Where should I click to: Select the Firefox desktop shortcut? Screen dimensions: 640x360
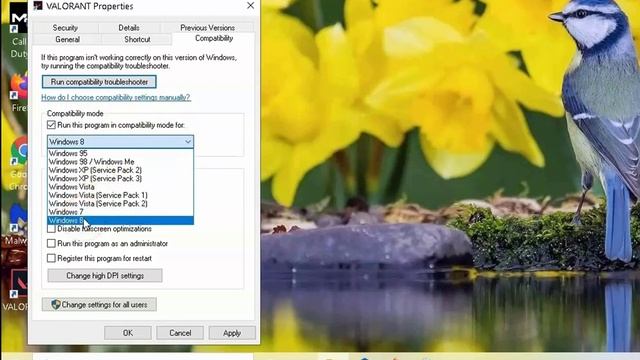(x=19, y=93)
